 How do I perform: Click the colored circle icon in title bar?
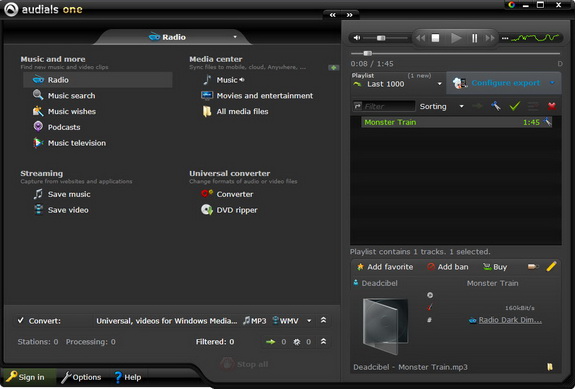(512, 5)
